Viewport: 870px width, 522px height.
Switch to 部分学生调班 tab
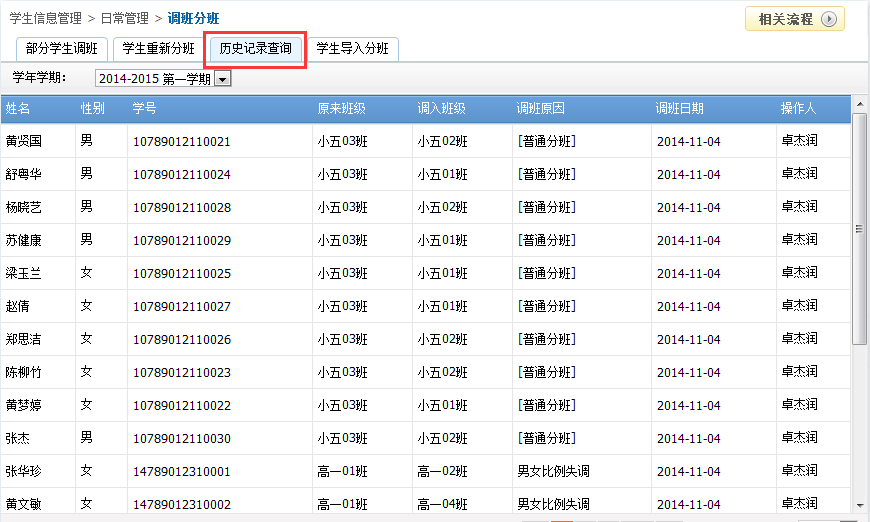62,49
